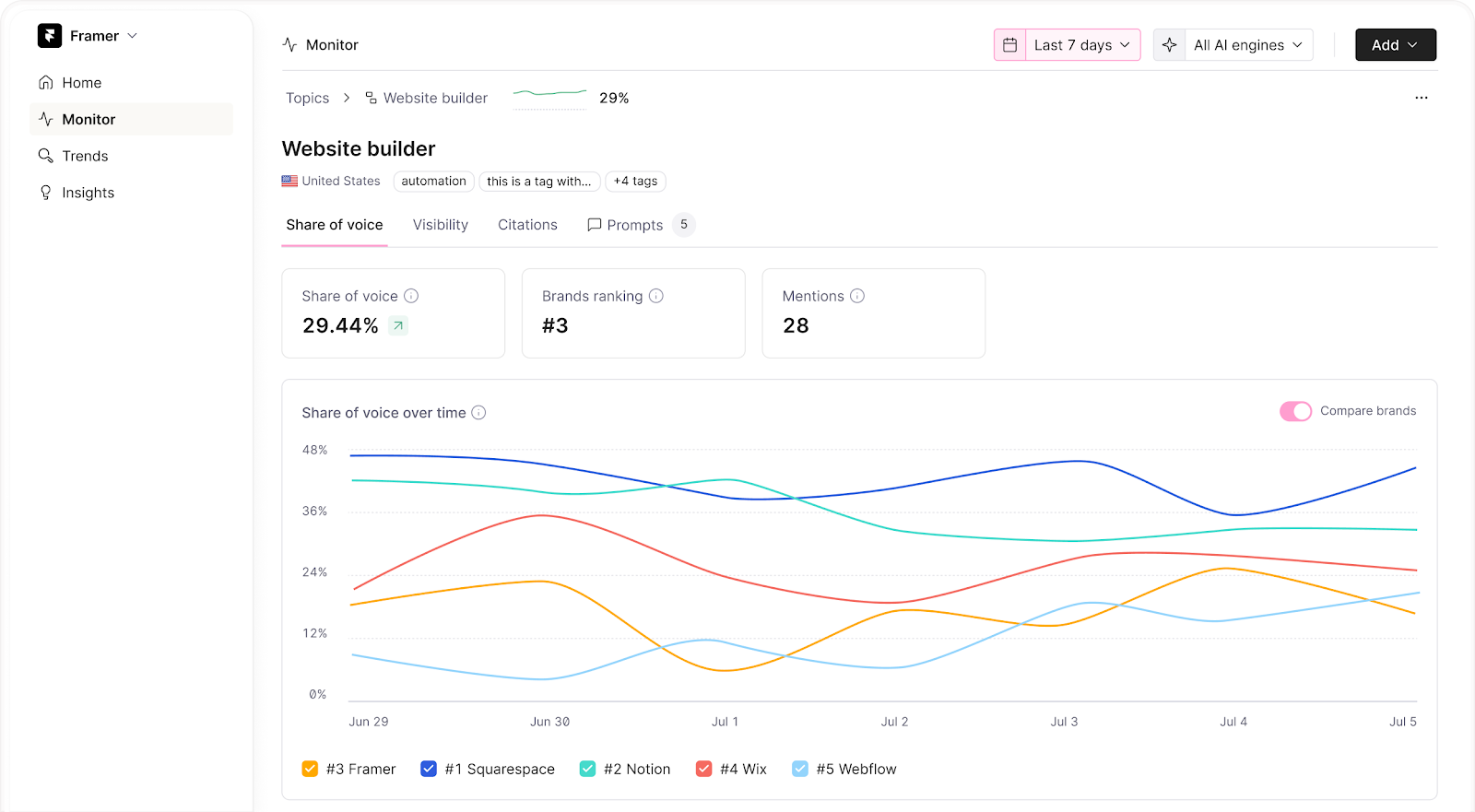Open Trends in the sidebar
This screenshot has height=812, width=1475.
132,156
